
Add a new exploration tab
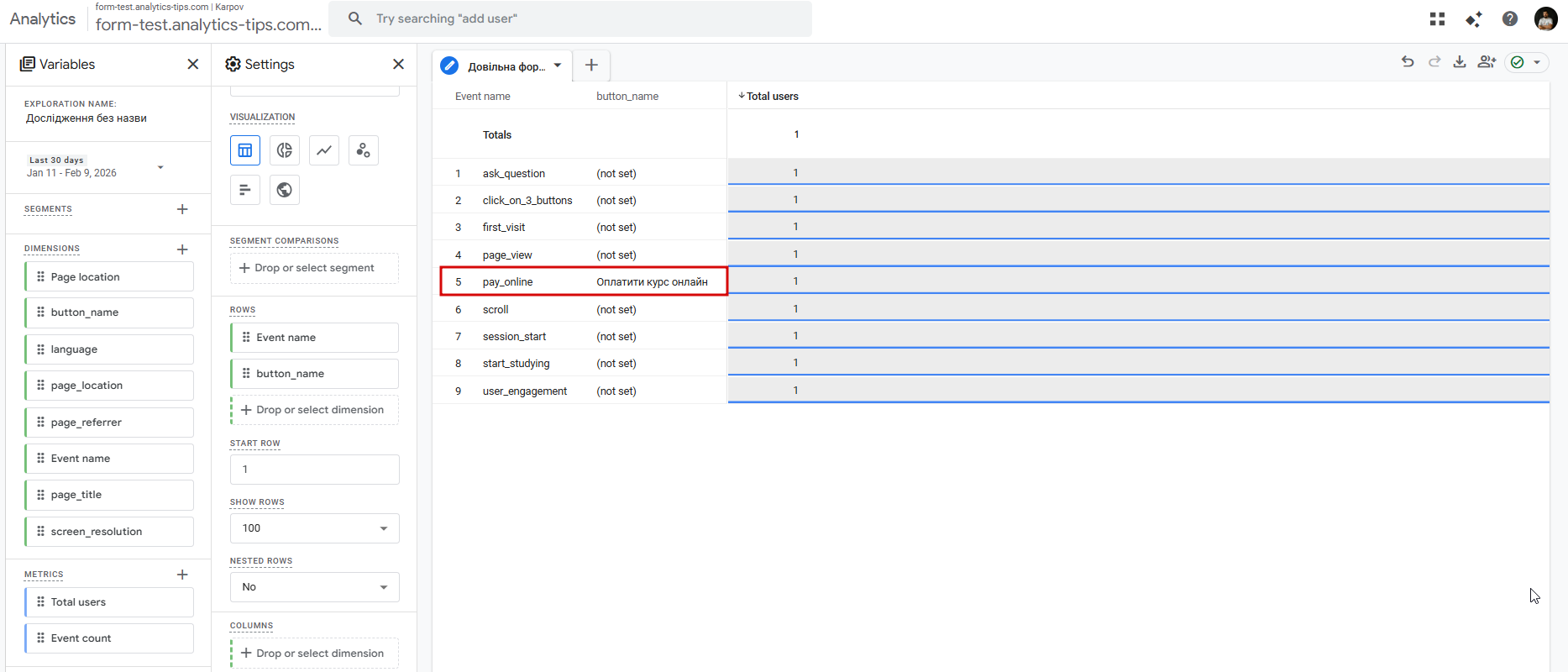pos(591,65)
